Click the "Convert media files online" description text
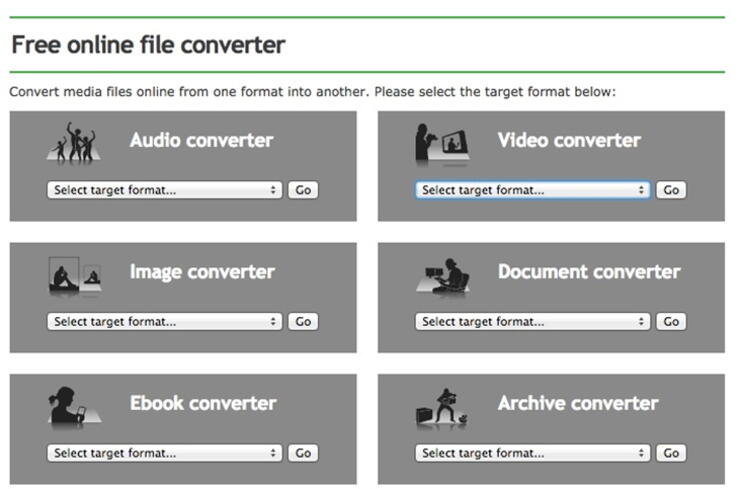 (312, 92)
